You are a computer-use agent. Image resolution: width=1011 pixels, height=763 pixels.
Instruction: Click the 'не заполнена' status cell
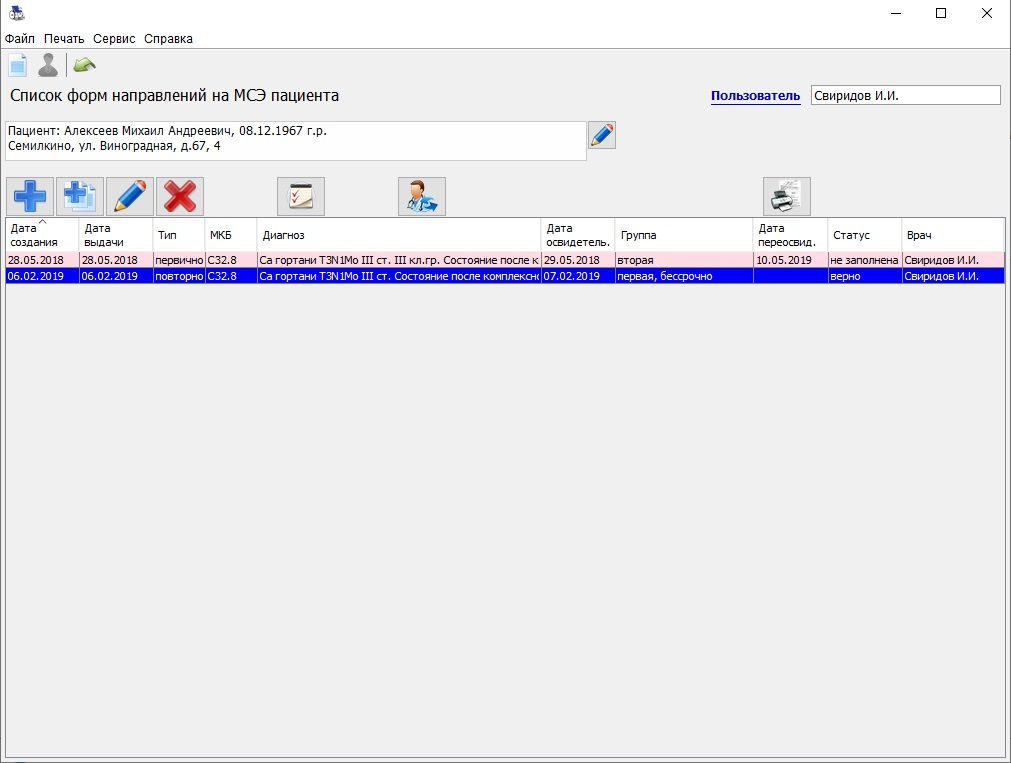coord(865,260)
